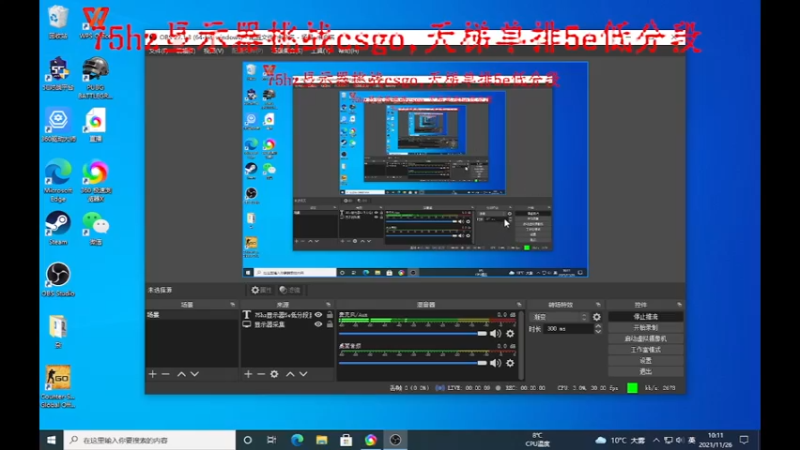
Task: Open the 工具(T) menu in OBS
Action: (x=320, y=51)
